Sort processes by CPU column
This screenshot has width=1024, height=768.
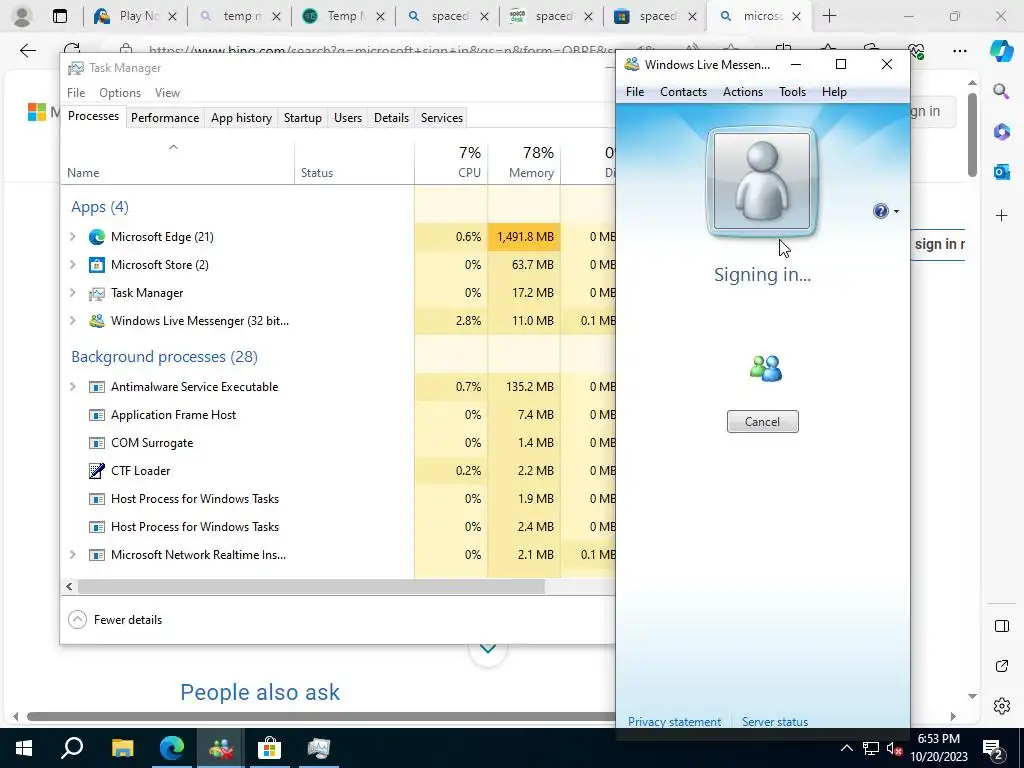(451, 162)
